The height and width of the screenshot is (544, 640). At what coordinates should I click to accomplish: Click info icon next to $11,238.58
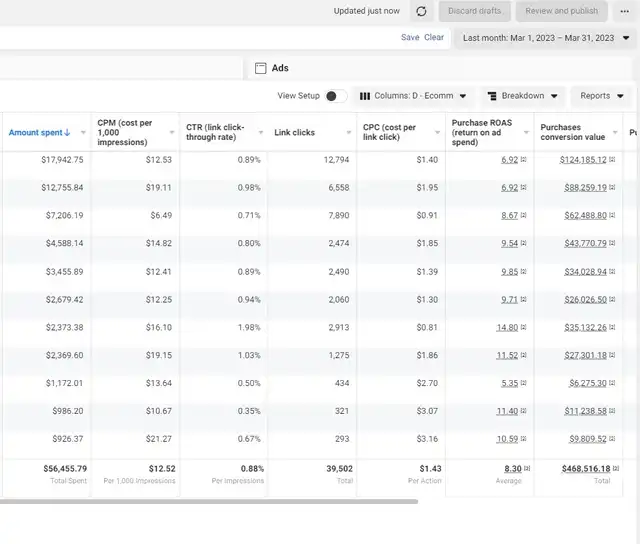click(x=612, y=411)
